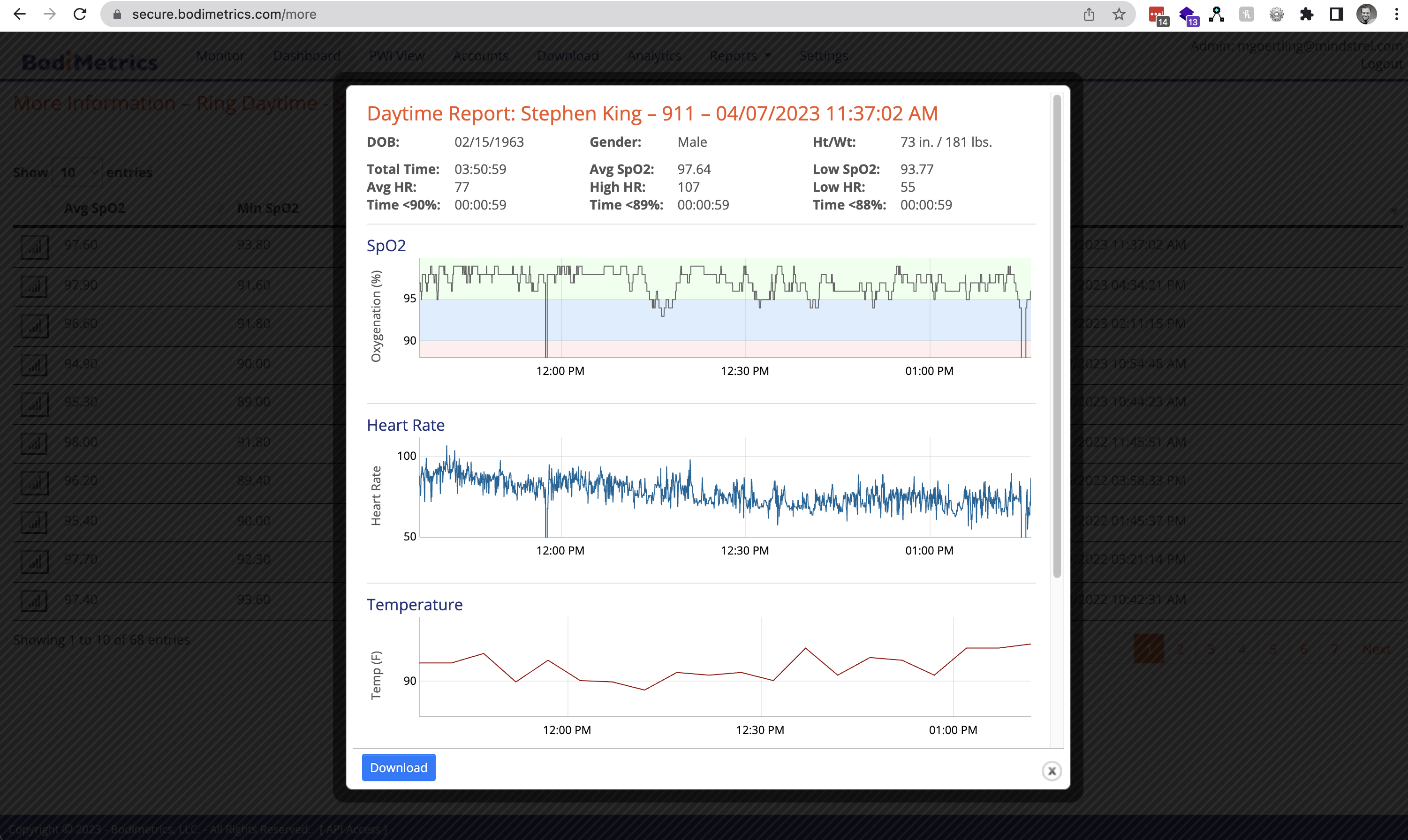Click the High HR value 107
Screen dimensions: 1408x840
tap(688, 187)
